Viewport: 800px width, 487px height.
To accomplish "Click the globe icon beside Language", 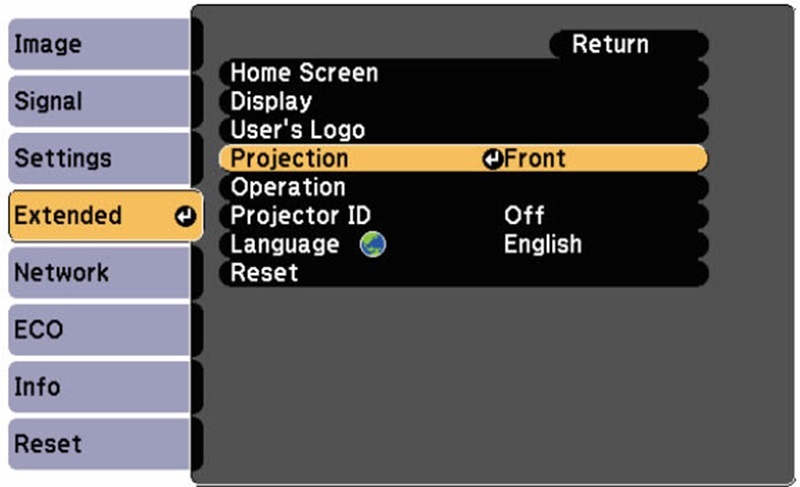I will (373, 244).
